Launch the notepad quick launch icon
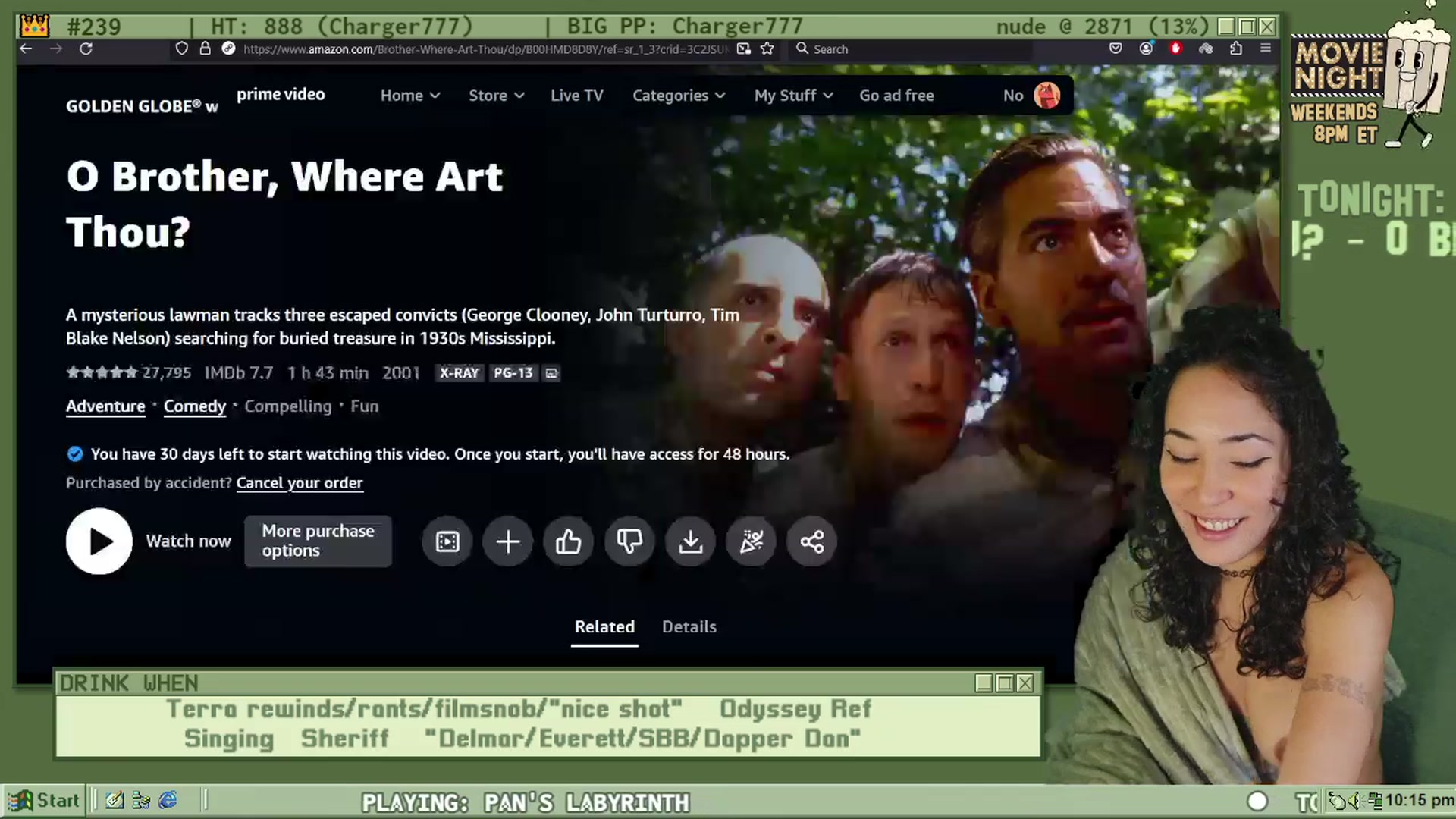Screen dimensions: 1456x819 (x=115, y=801)
